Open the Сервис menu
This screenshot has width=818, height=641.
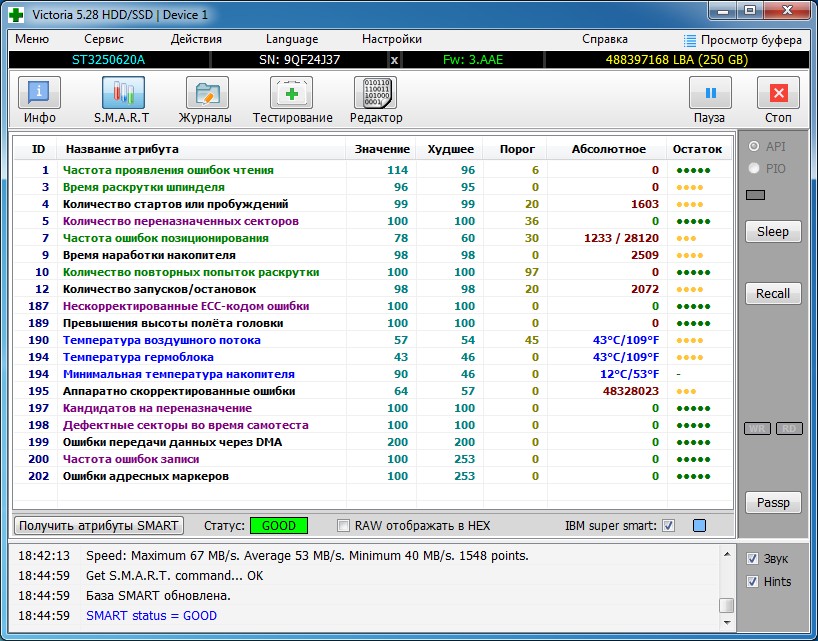pyautogui.click(x=104, y=39)
